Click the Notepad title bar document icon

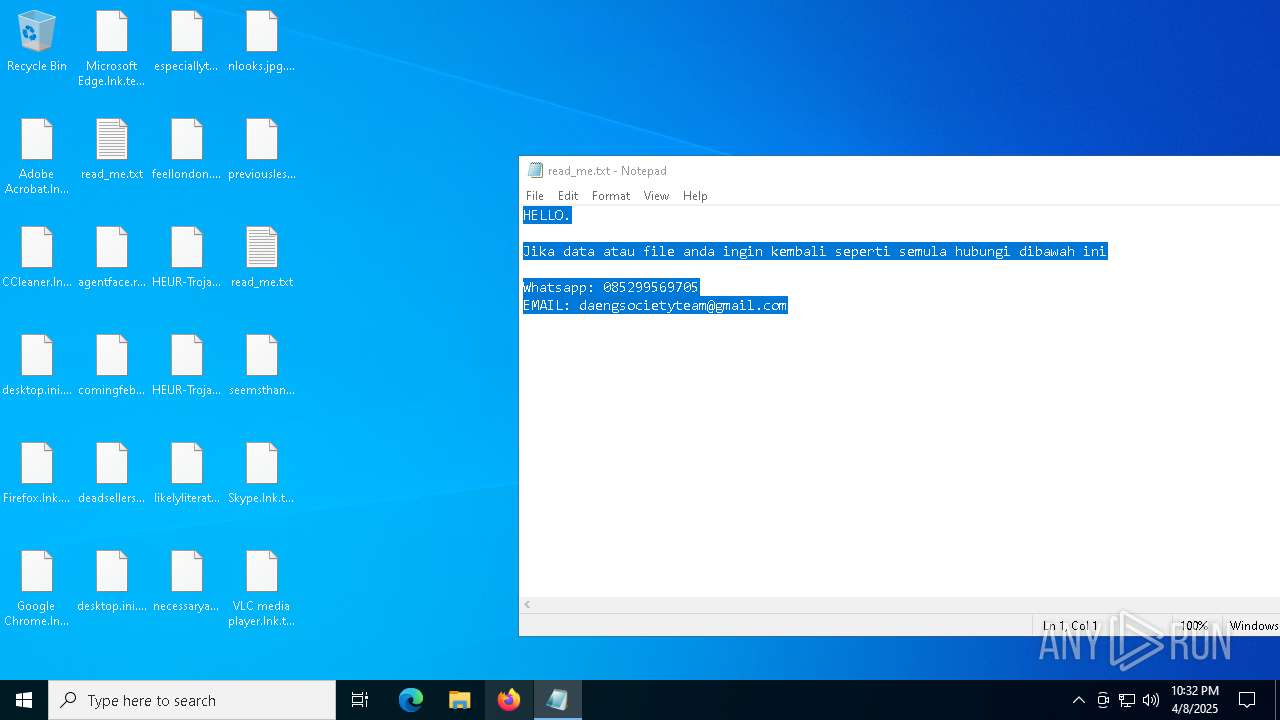click(535, 170)
